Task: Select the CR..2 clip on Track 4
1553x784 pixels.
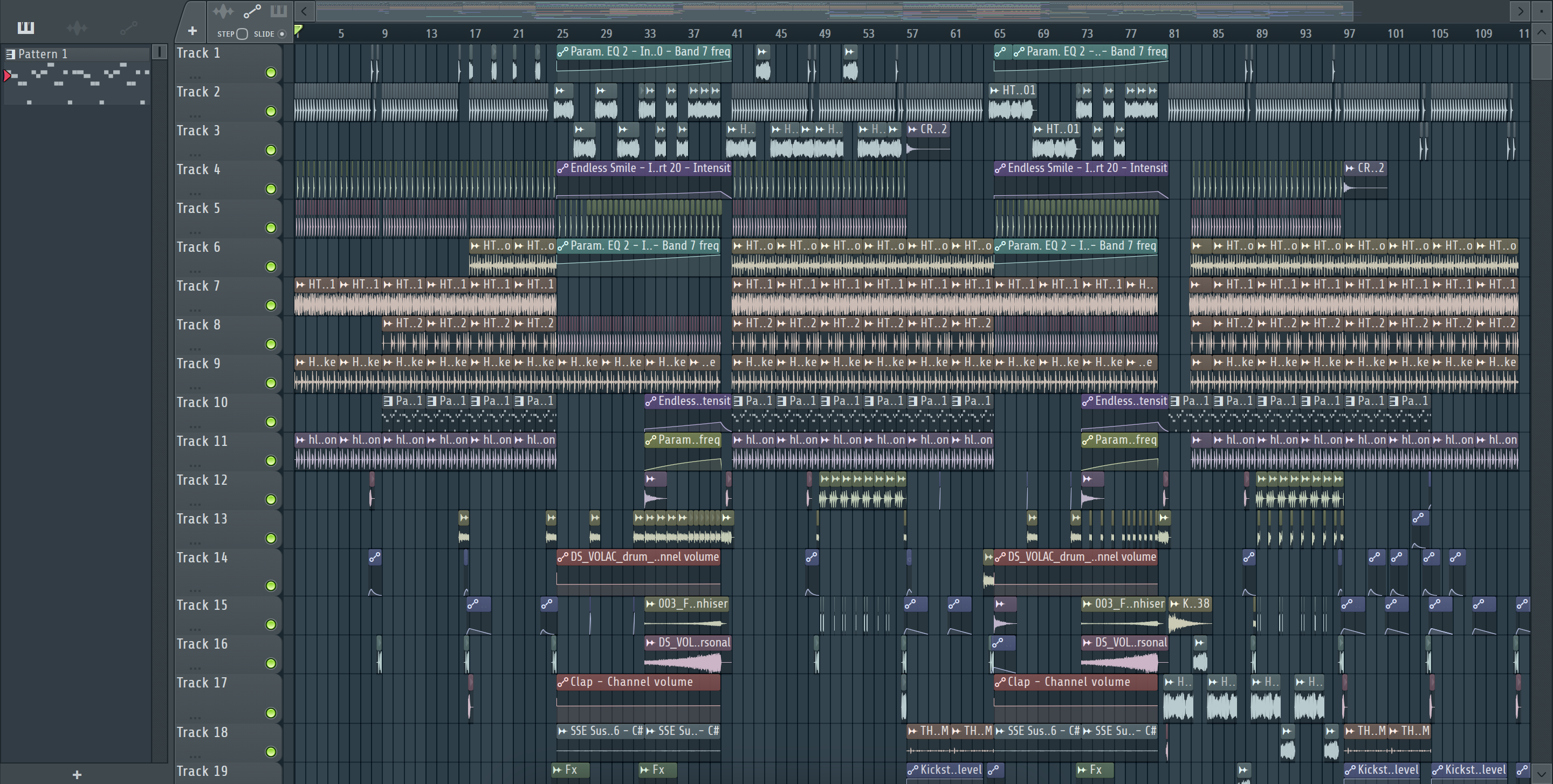Action: (1365, 180)
